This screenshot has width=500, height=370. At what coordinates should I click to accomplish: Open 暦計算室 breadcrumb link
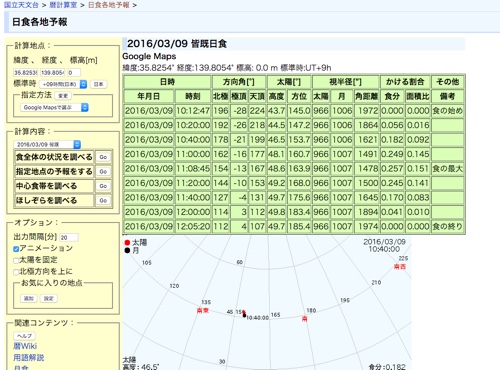63,5
